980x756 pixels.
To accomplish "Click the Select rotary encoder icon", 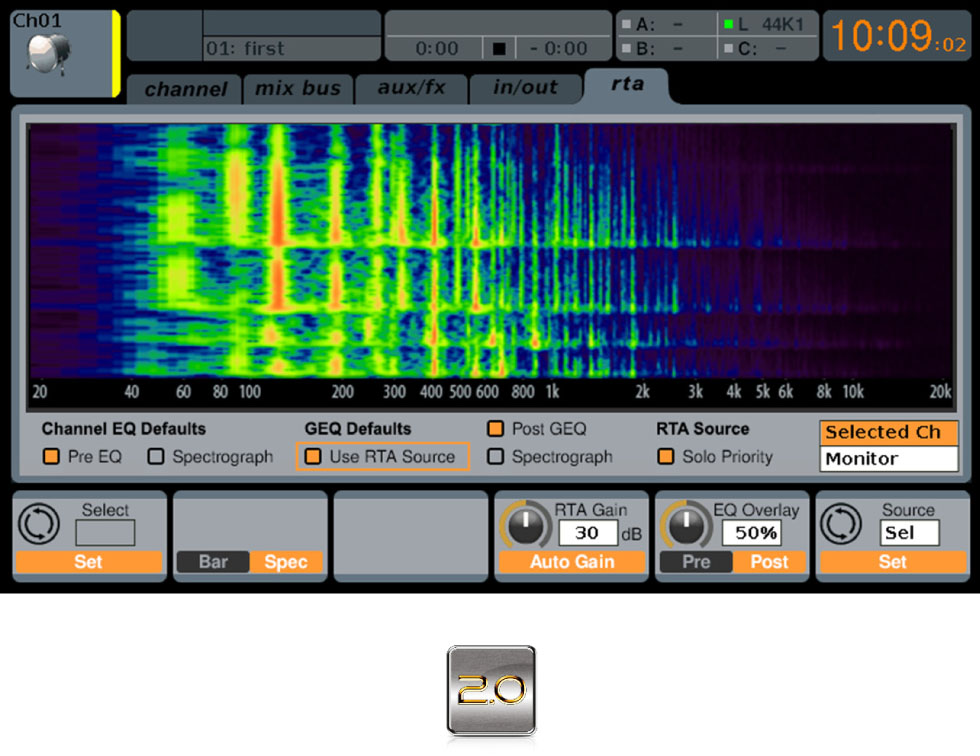I will coord(39,524).
